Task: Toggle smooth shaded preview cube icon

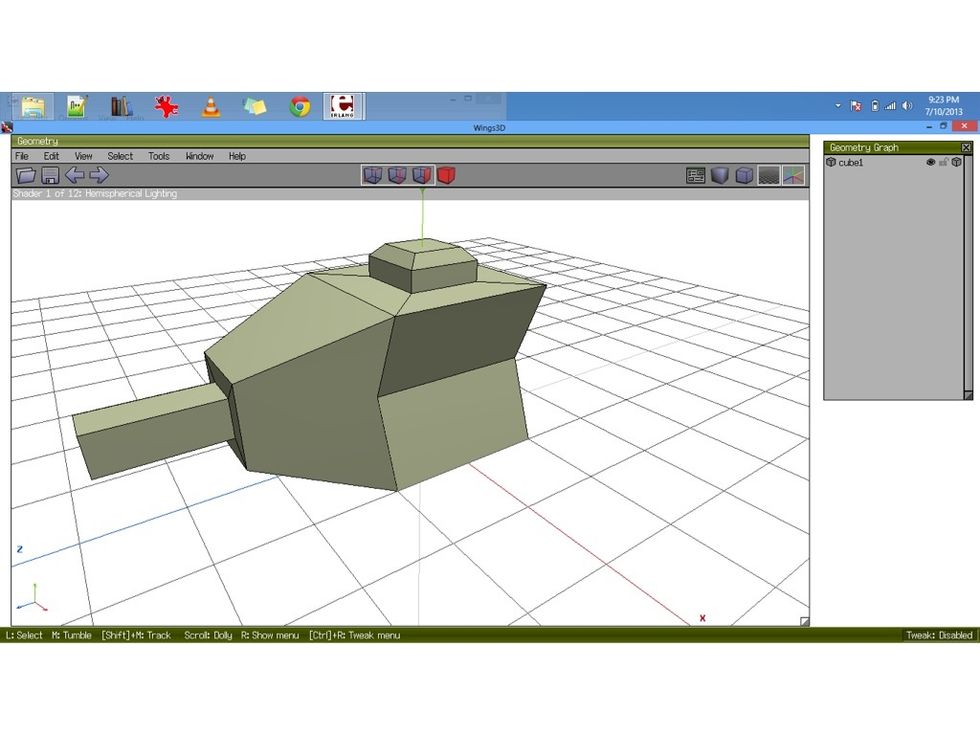Action: [x=720, y=174]
